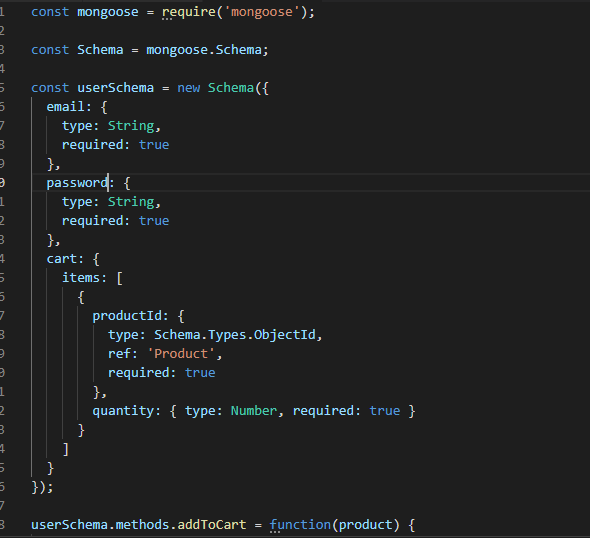Image resolution: width=590 pixels, height=538 pixels.
Task: Click true value in password's required
Action: click(x=154, y=221)
